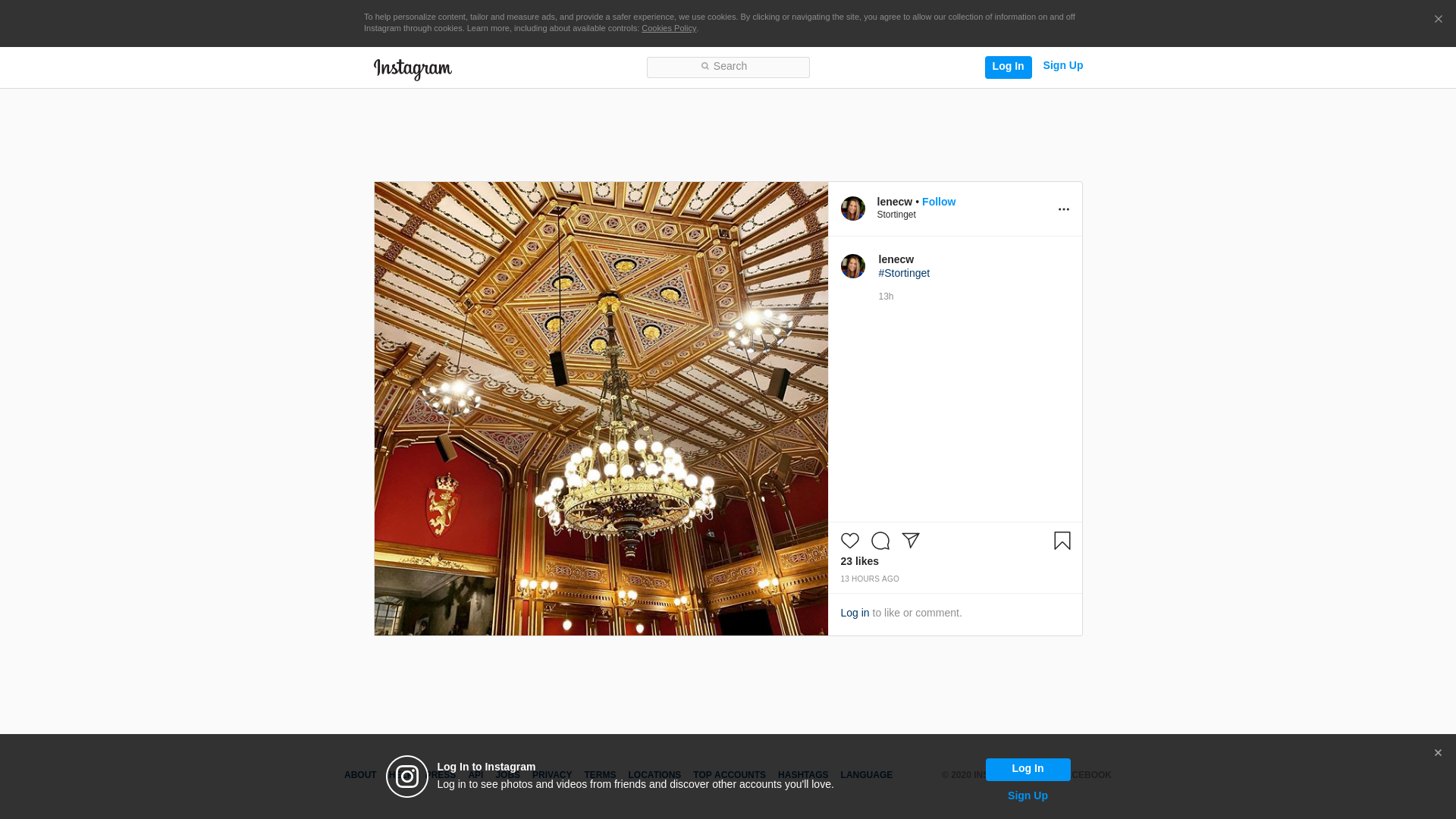1456x819 pixels.
Task: Dismiss the bottom login banner
Action: [x=1438, y=753]
